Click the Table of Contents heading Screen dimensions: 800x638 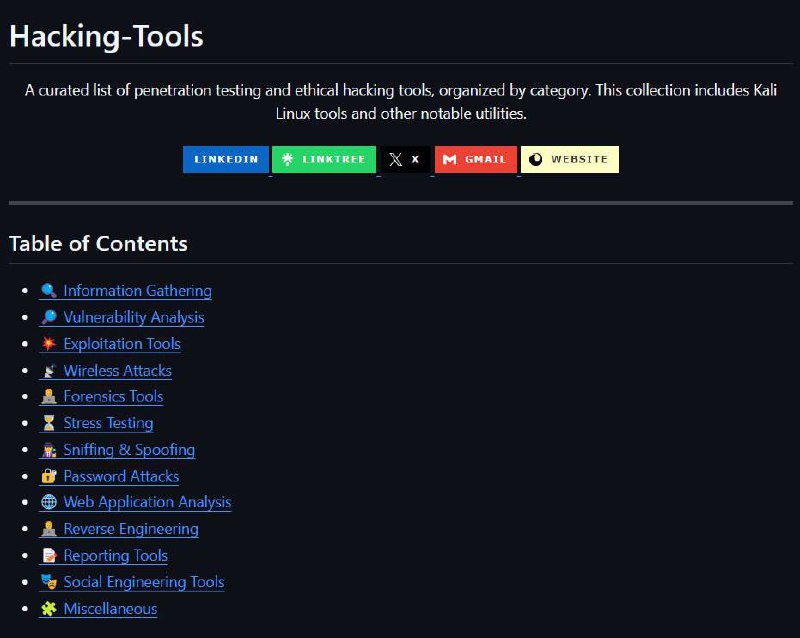pos(98,243)
